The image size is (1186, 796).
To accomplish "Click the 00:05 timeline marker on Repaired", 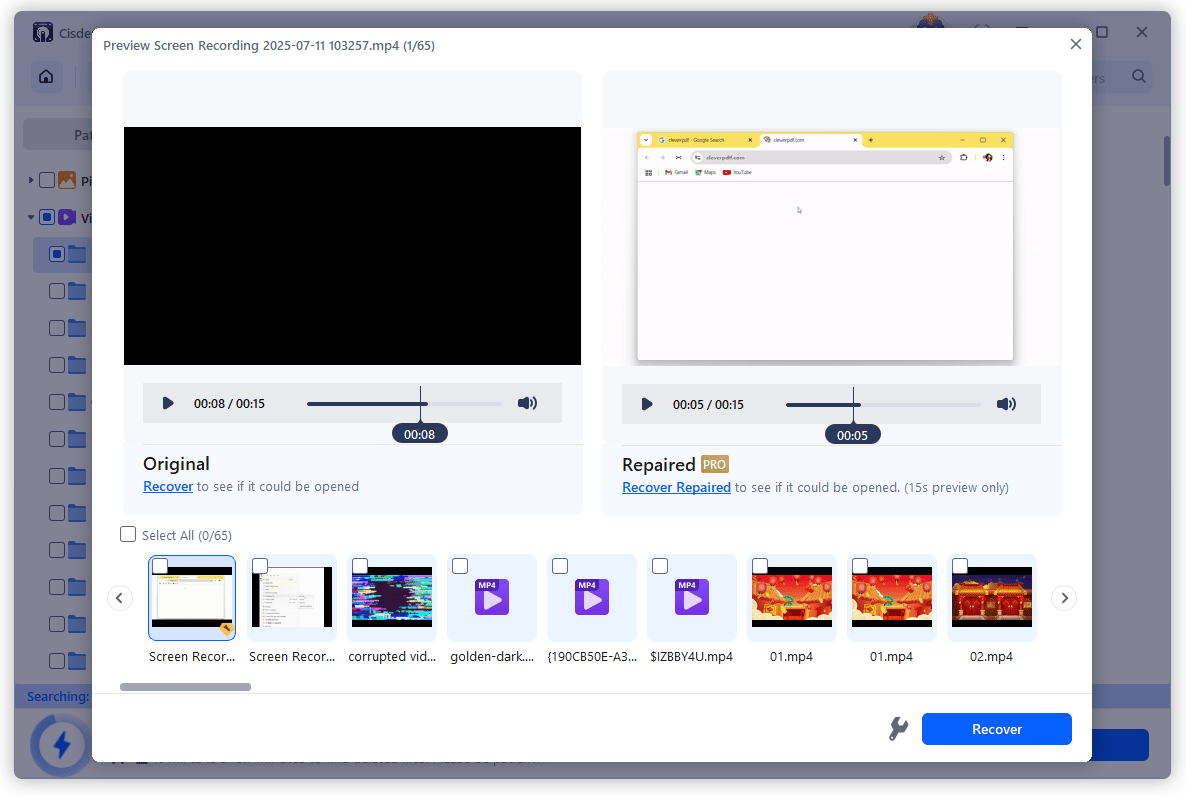I will [x=852, y=433].
